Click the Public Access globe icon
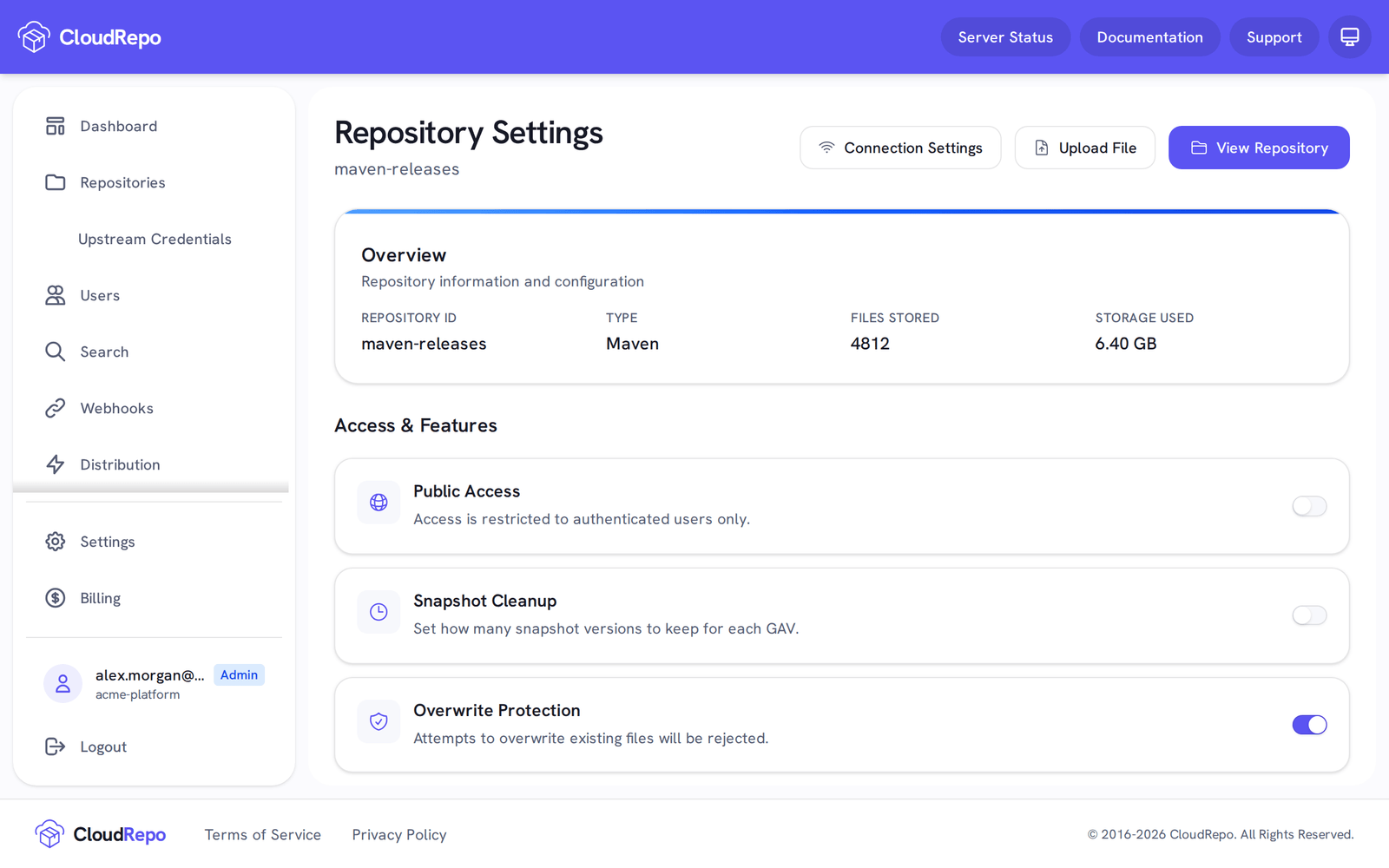The image size is (1389, 868). pyautogui.click(x=379, y=503)
